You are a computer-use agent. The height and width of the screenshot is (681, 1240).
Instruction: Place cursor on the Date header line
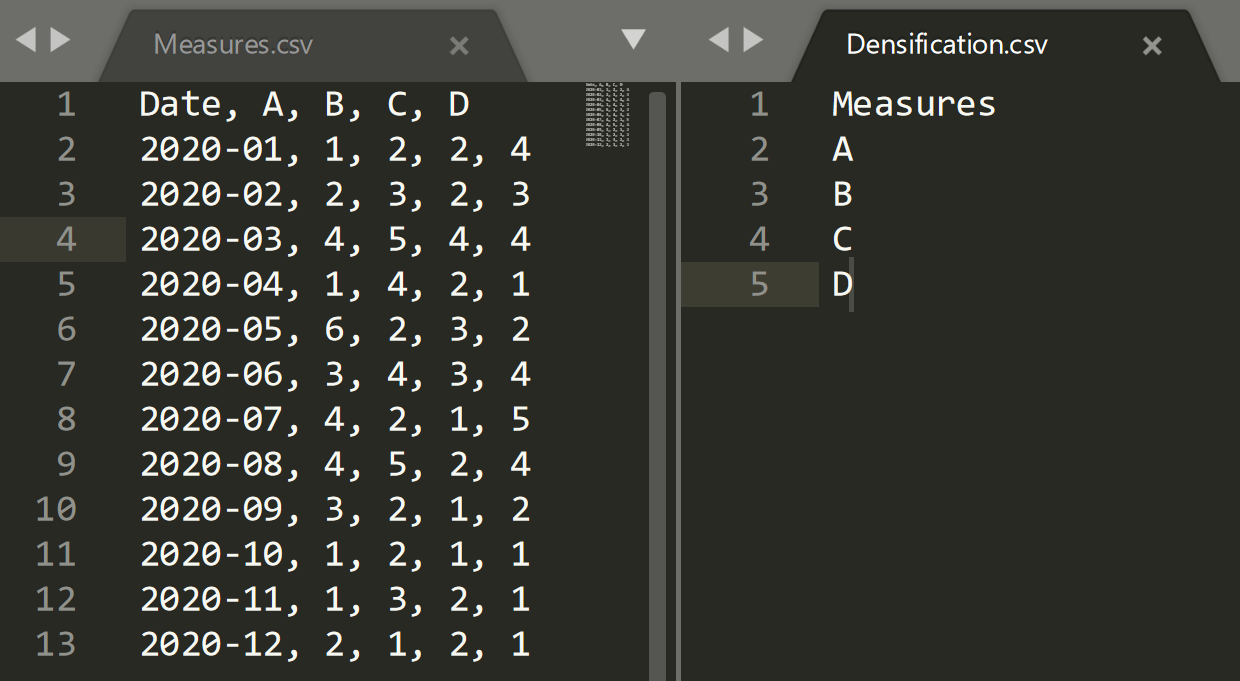[x=304, y=105]
